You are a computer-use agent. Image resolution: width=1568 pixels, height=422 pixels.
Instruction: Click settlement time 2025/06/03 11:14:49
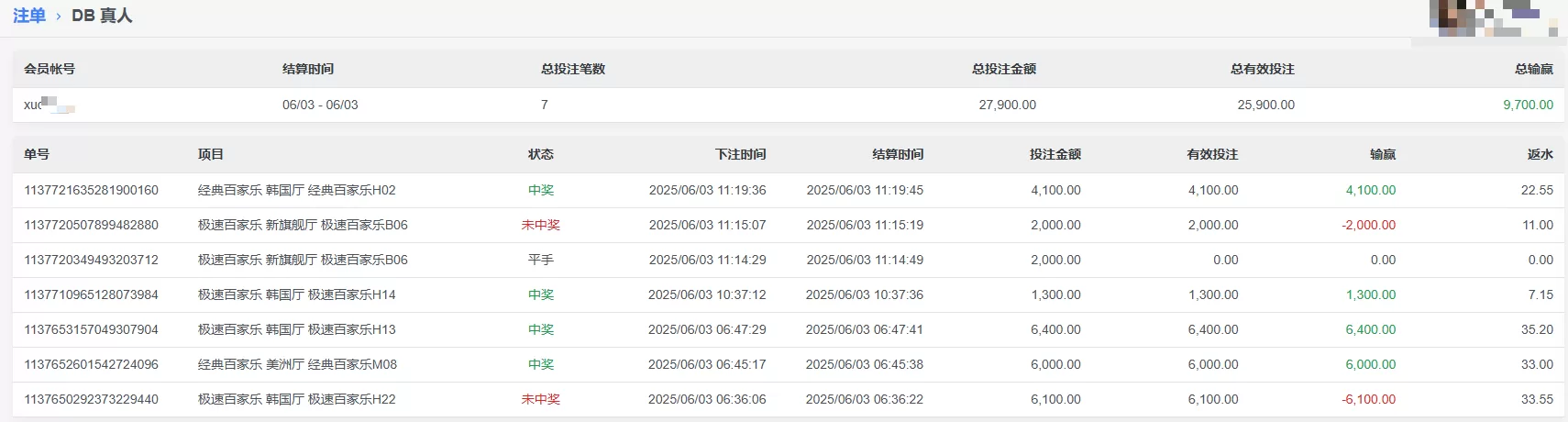pos(865,260)
